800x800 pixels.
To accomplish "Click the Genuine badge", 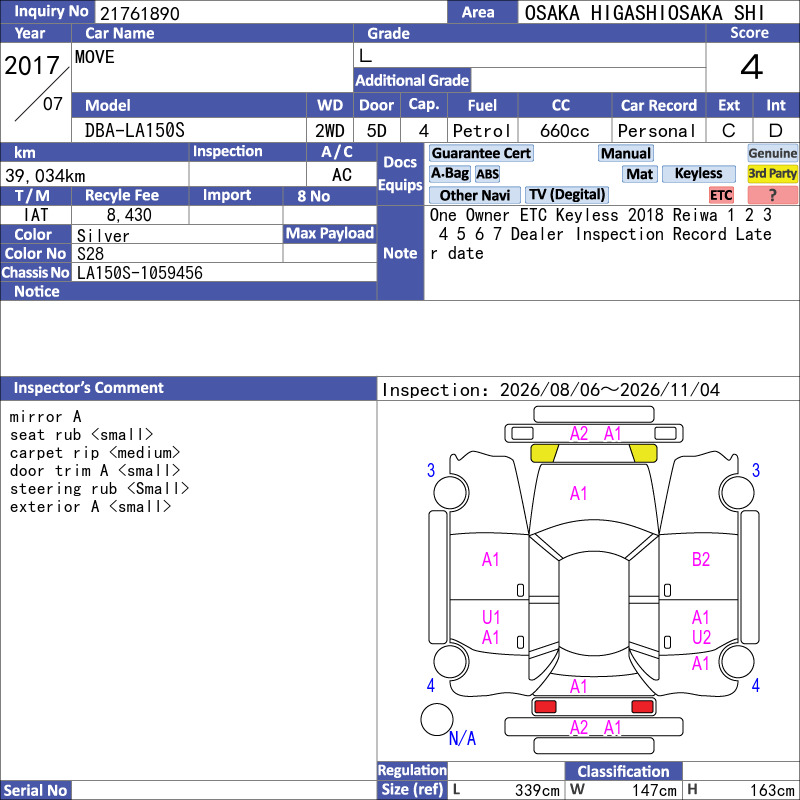I will [772, 153].
